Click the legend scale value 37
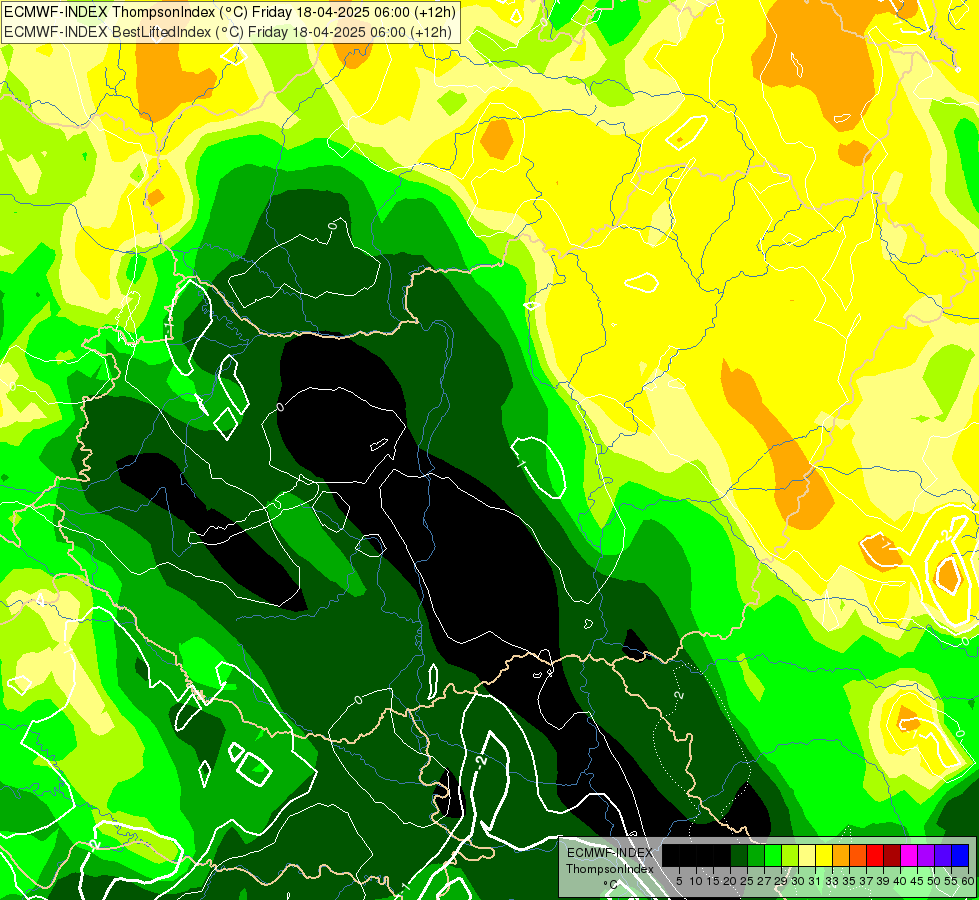Image resolution: width=979 pixels, height=900 pixels. pos(866,881)
